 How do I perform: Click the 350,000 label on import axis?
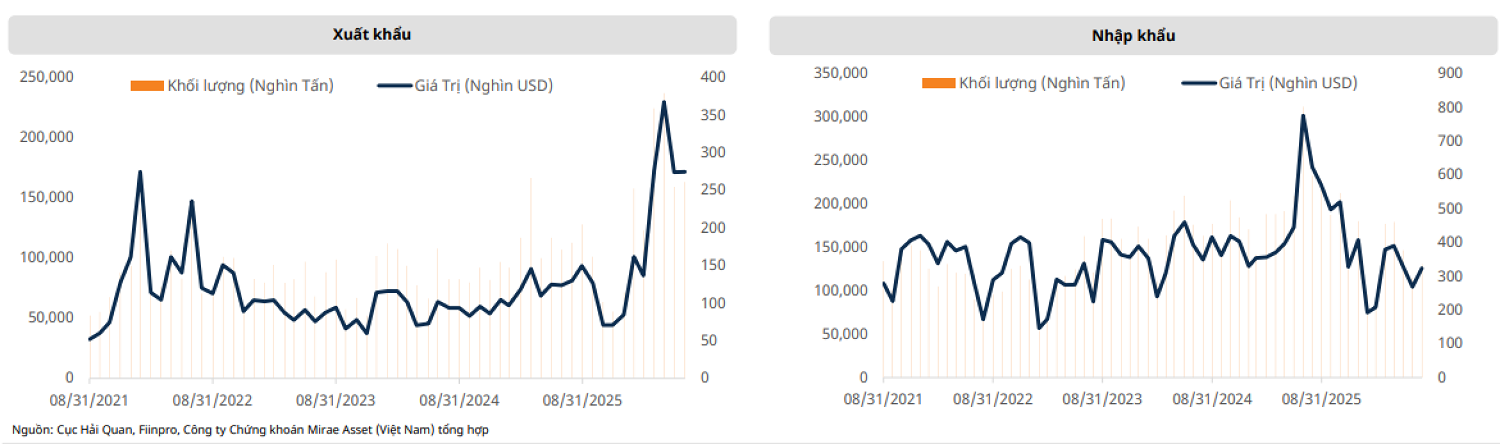pos(839,73)
